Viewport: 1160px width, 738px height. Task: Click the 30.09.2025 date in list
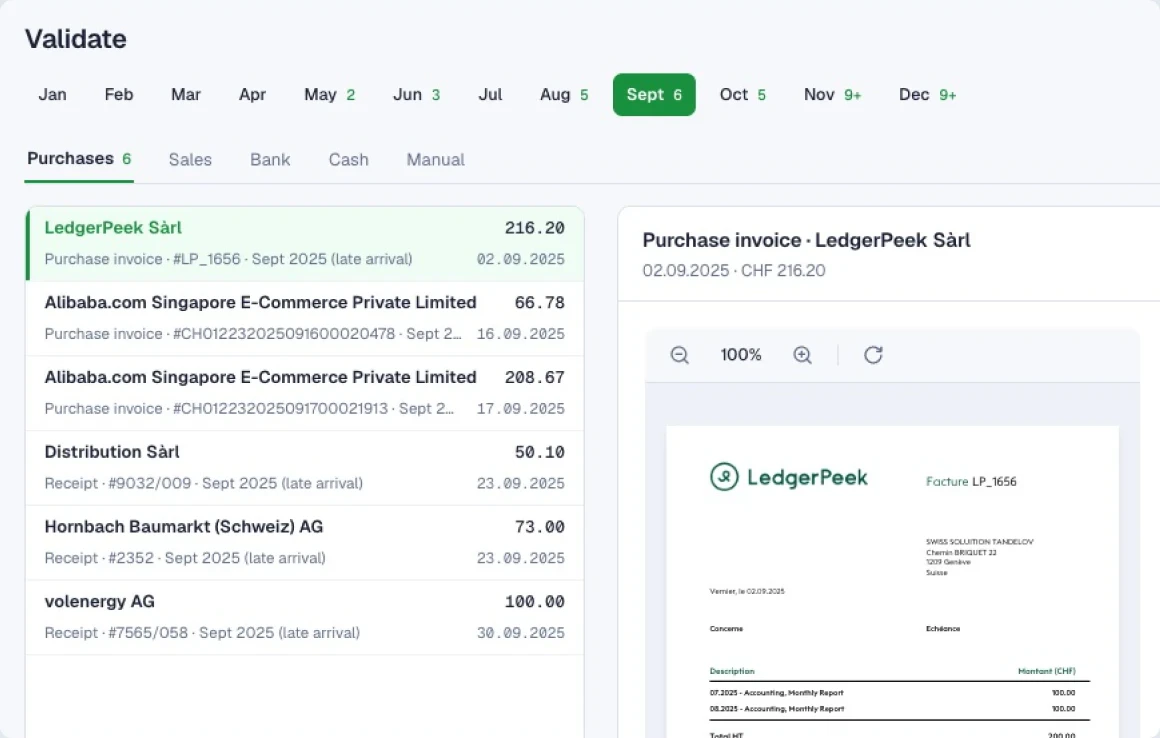520,633
